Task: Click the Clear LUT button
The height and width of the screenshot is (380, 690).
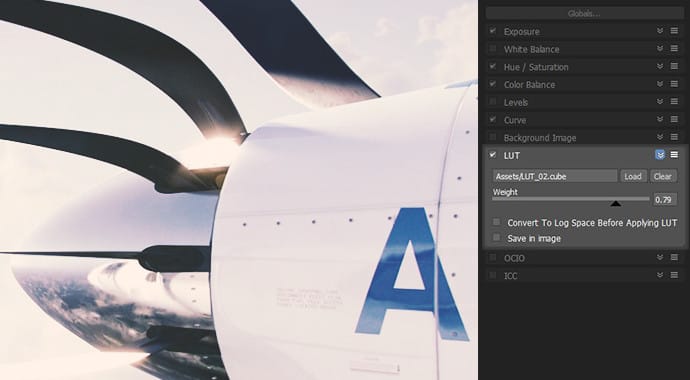Action: pos(663,176)
